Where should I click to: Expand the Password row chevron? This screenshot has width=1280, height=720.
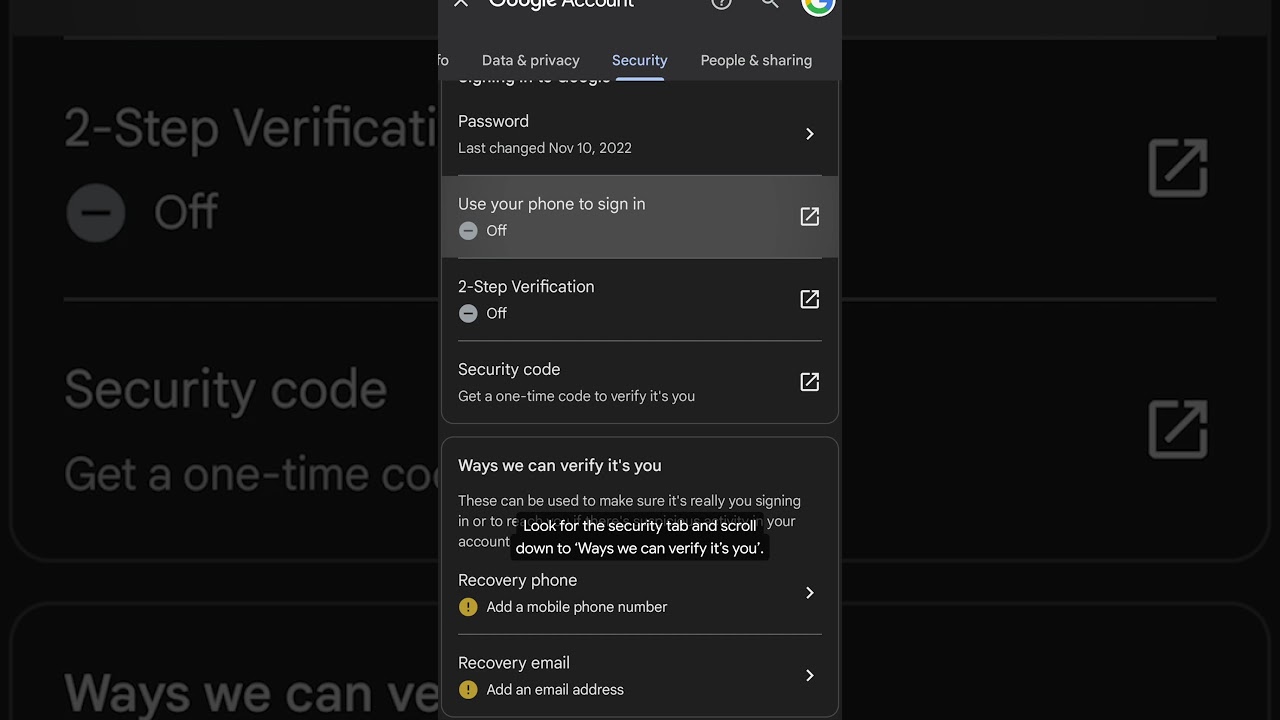(x=809, y=134)
